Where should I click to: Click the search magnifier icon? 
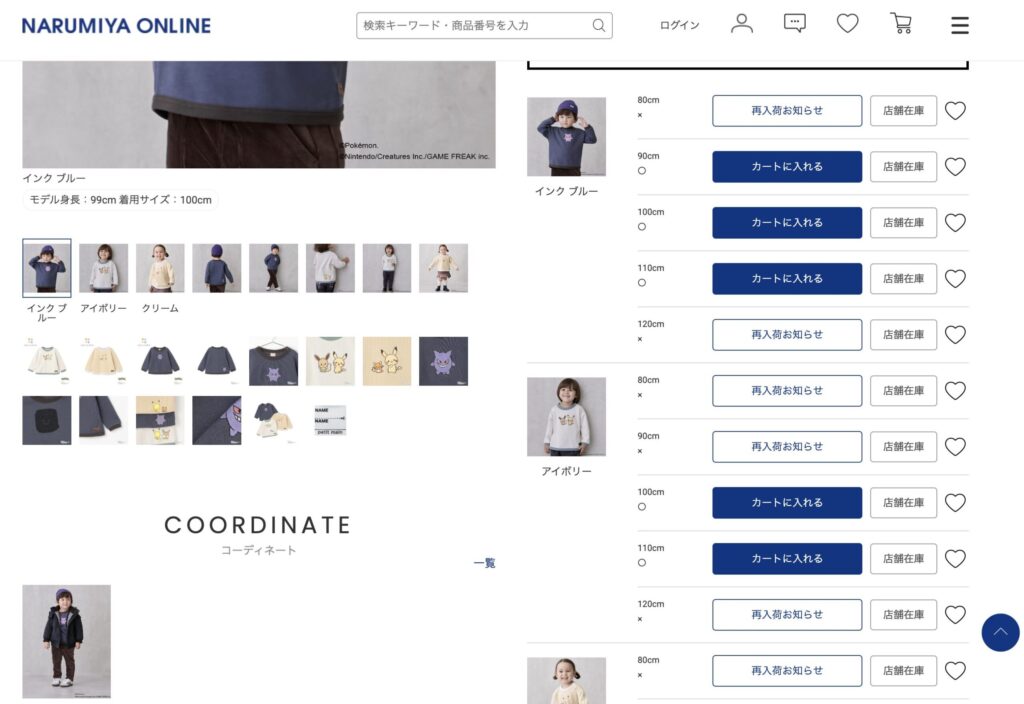click(x=598, y=25)
